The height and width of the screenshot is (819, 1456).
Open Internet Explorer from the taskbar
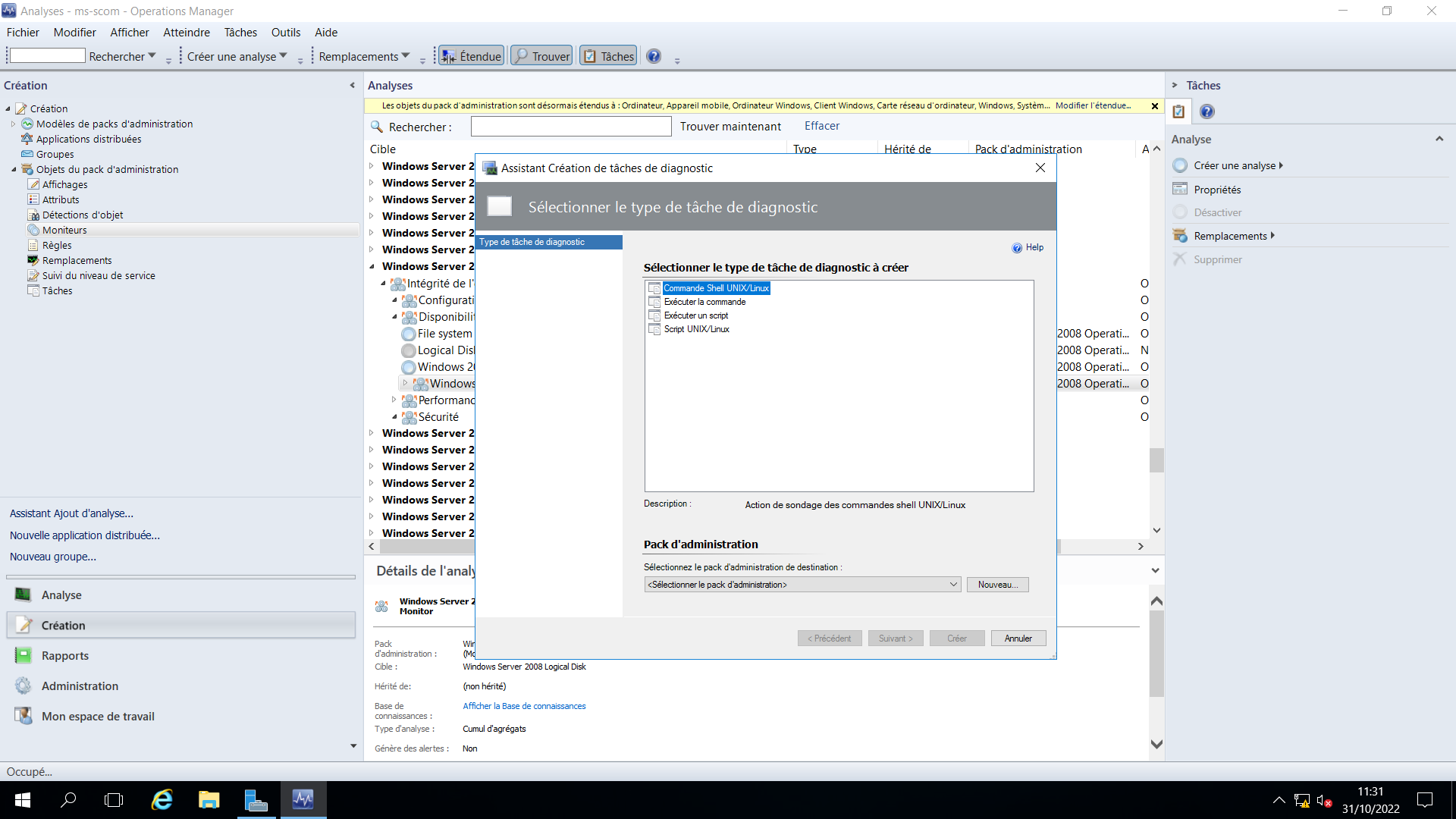coord(162,800)
